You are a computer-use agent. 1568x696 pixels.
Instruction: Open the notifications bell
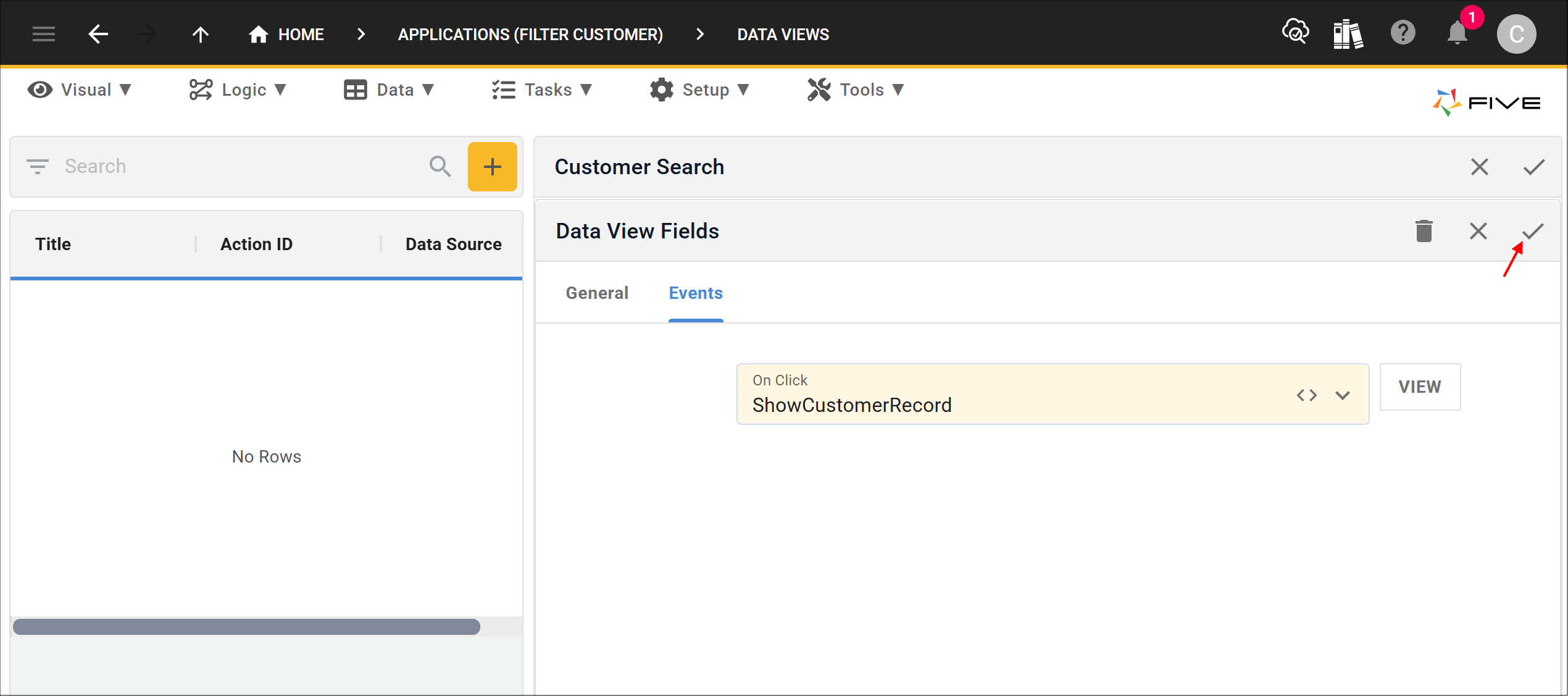click(1457, 33)
